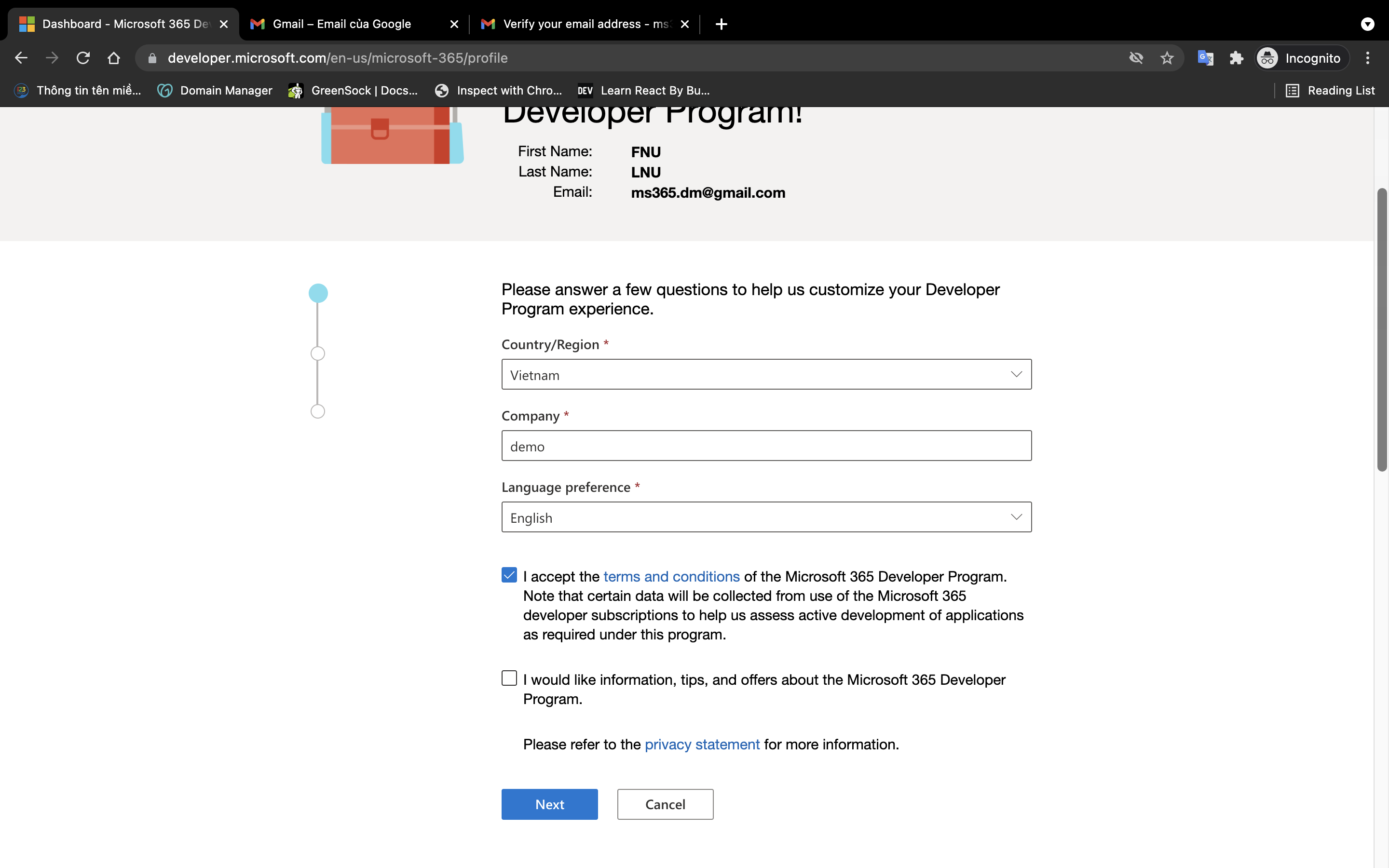Reload the current page

82,57
